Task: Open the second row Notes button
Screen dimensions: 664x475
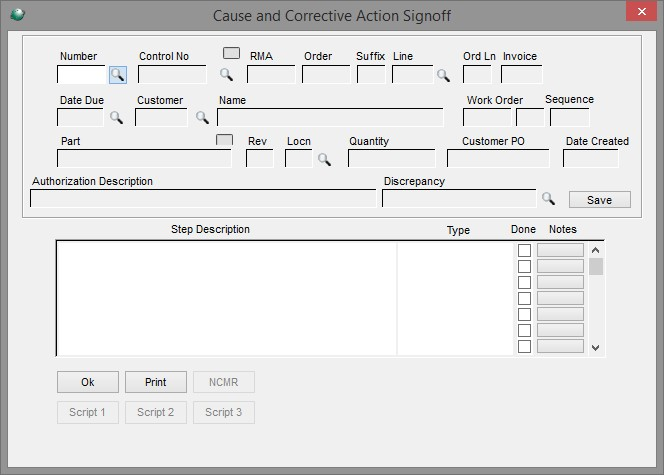Action: pos(560,266)
